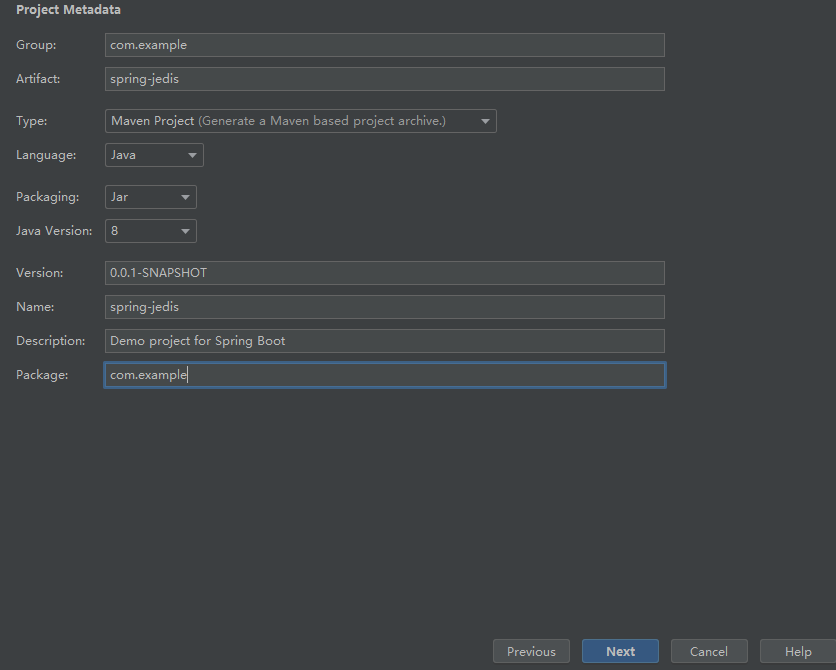Cancel the project wizard
This screenshot has height=670, width=836.
click(709, 651)
